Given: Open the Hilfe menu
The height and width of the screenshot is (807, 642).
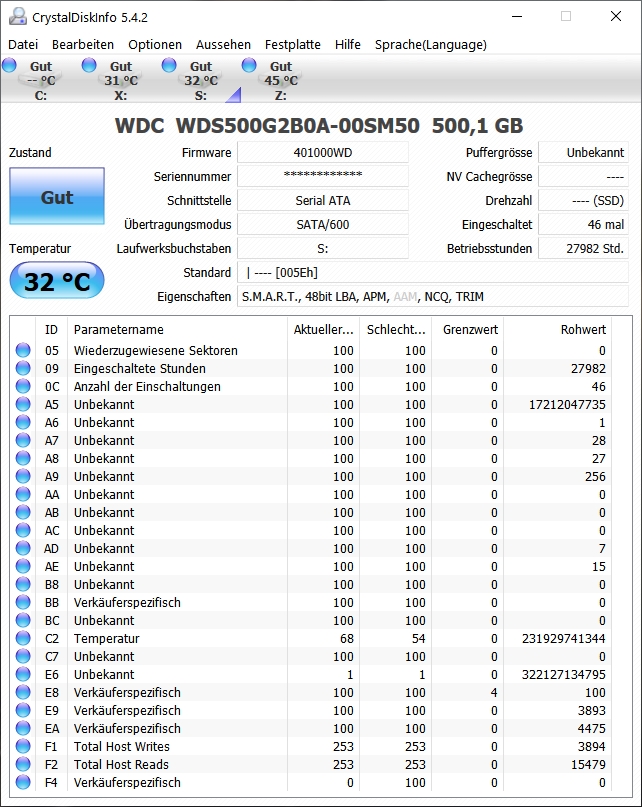Looking at the screenshot, I should pos(348,45).
